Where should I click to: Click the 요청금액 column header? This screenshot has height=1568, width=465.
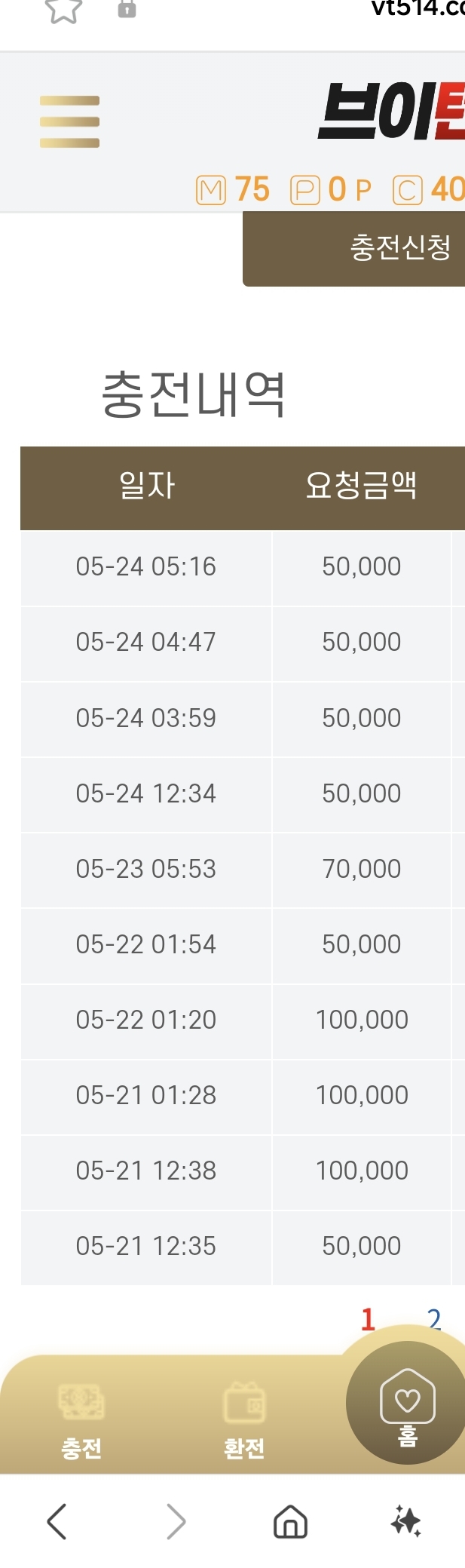coord(362,485)
